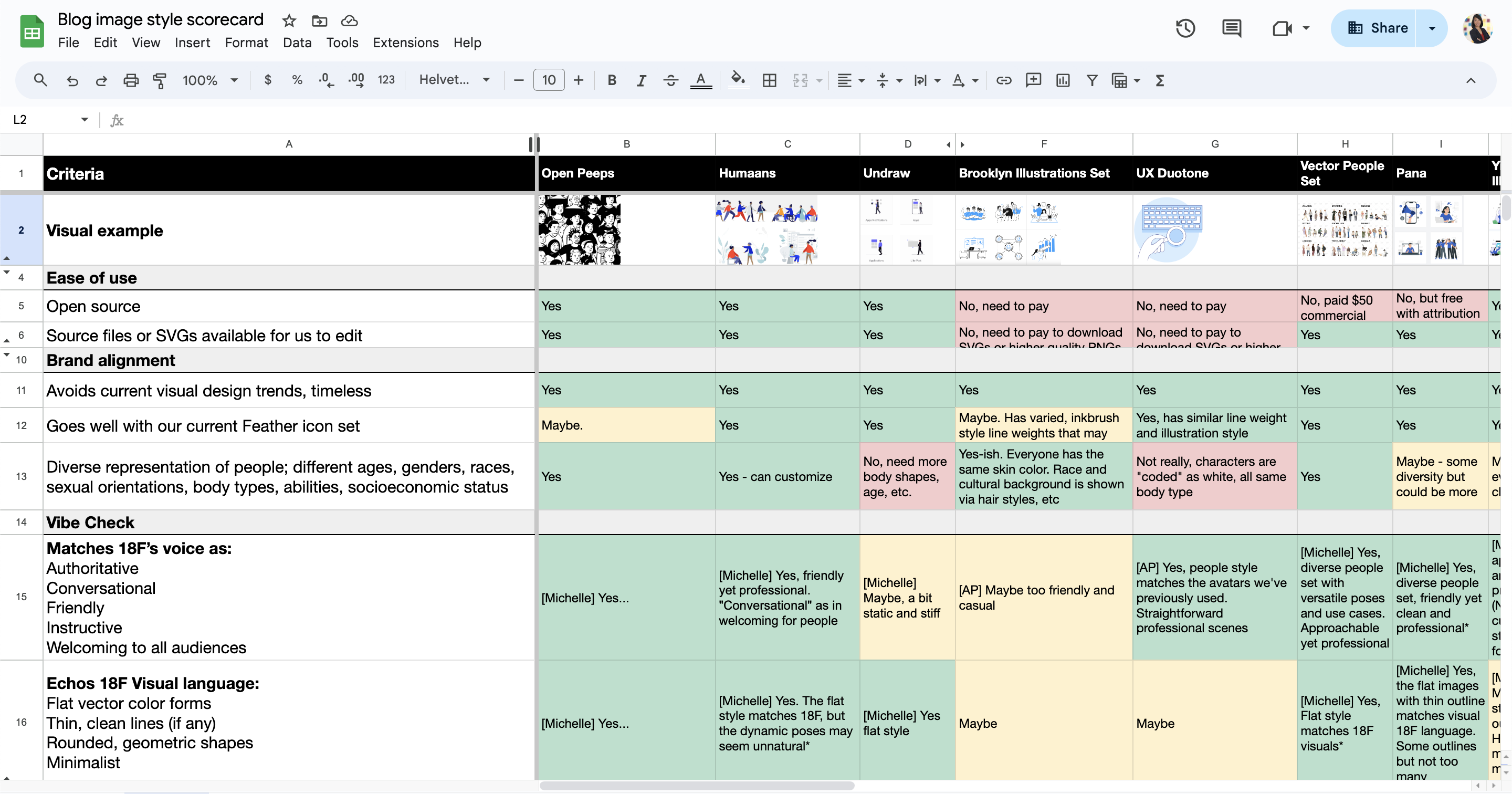Undo the last action
The image size is (1512, 794).
(72, 80)
